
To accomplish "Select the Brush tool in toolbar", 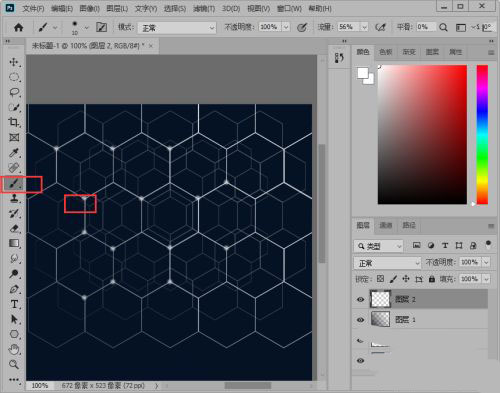I will 15,184.
